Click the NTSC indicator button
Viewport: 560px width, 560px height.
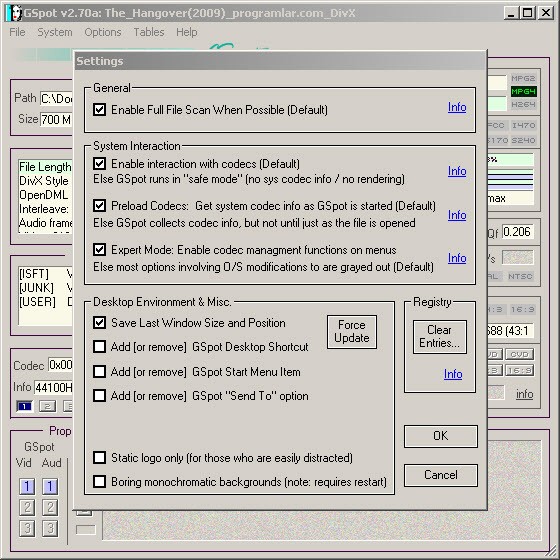(520, 276)
